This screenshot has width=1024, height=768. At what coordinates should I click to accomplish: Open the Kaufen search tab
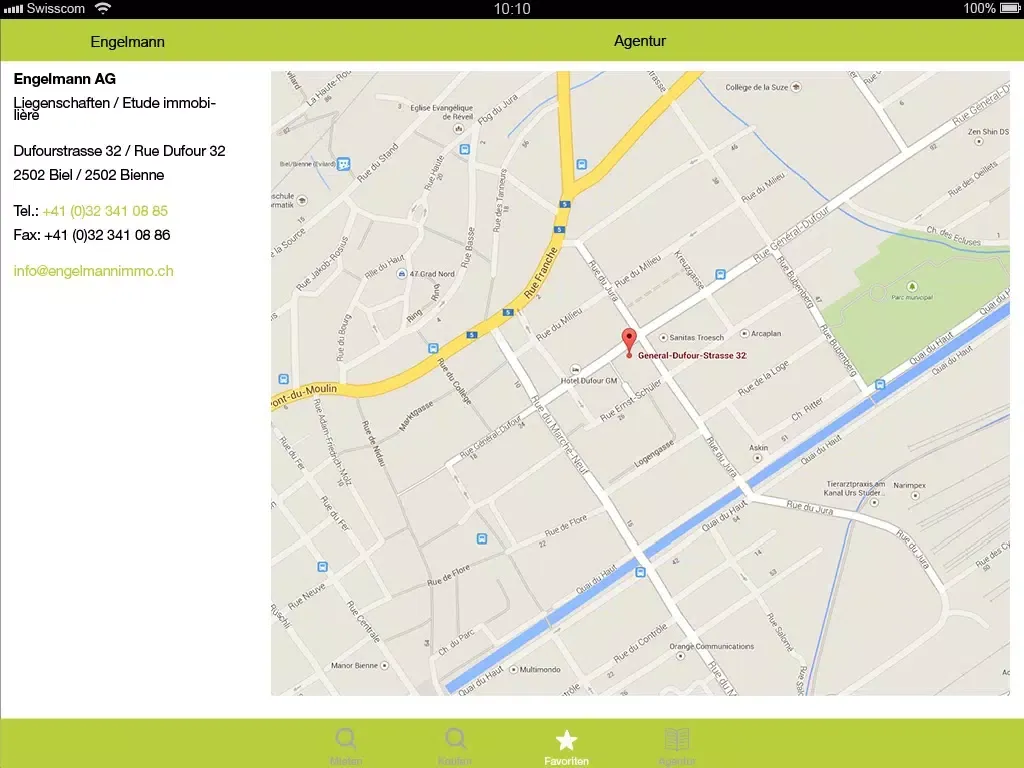455,747
